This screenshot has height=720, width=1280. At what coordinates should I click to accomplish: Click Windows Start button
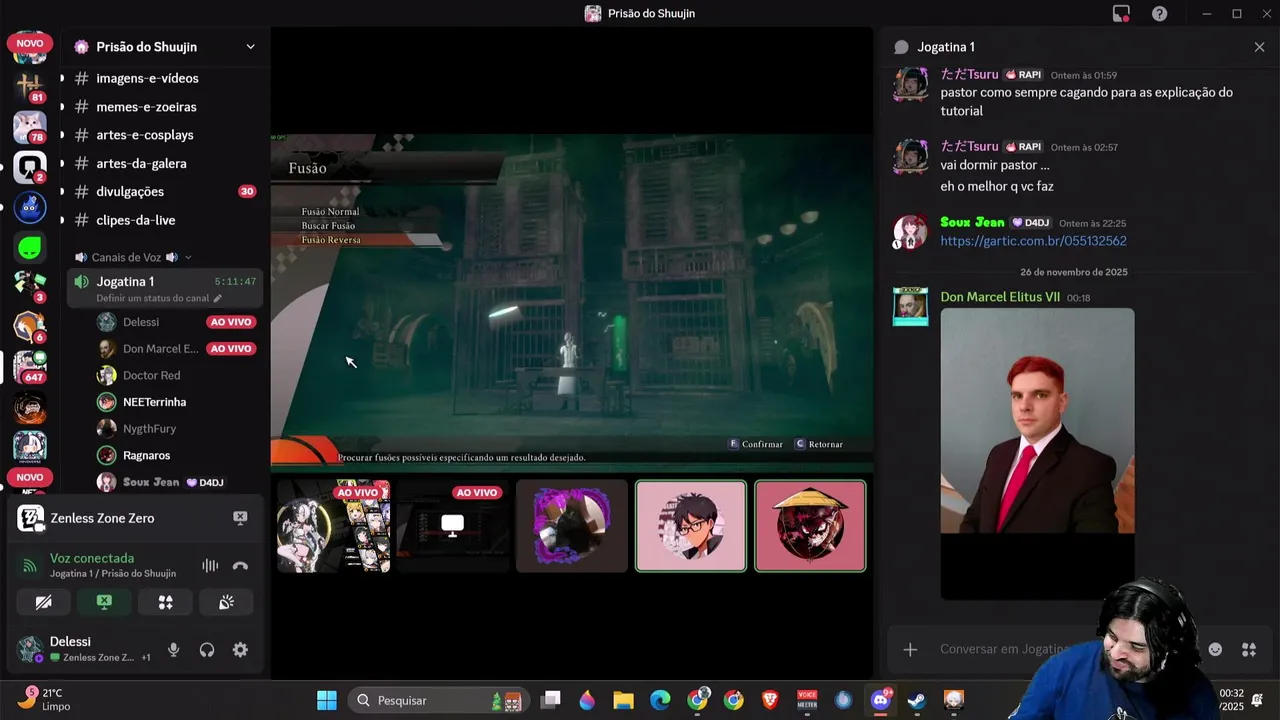pyautogui.click(x=327, y=700)
